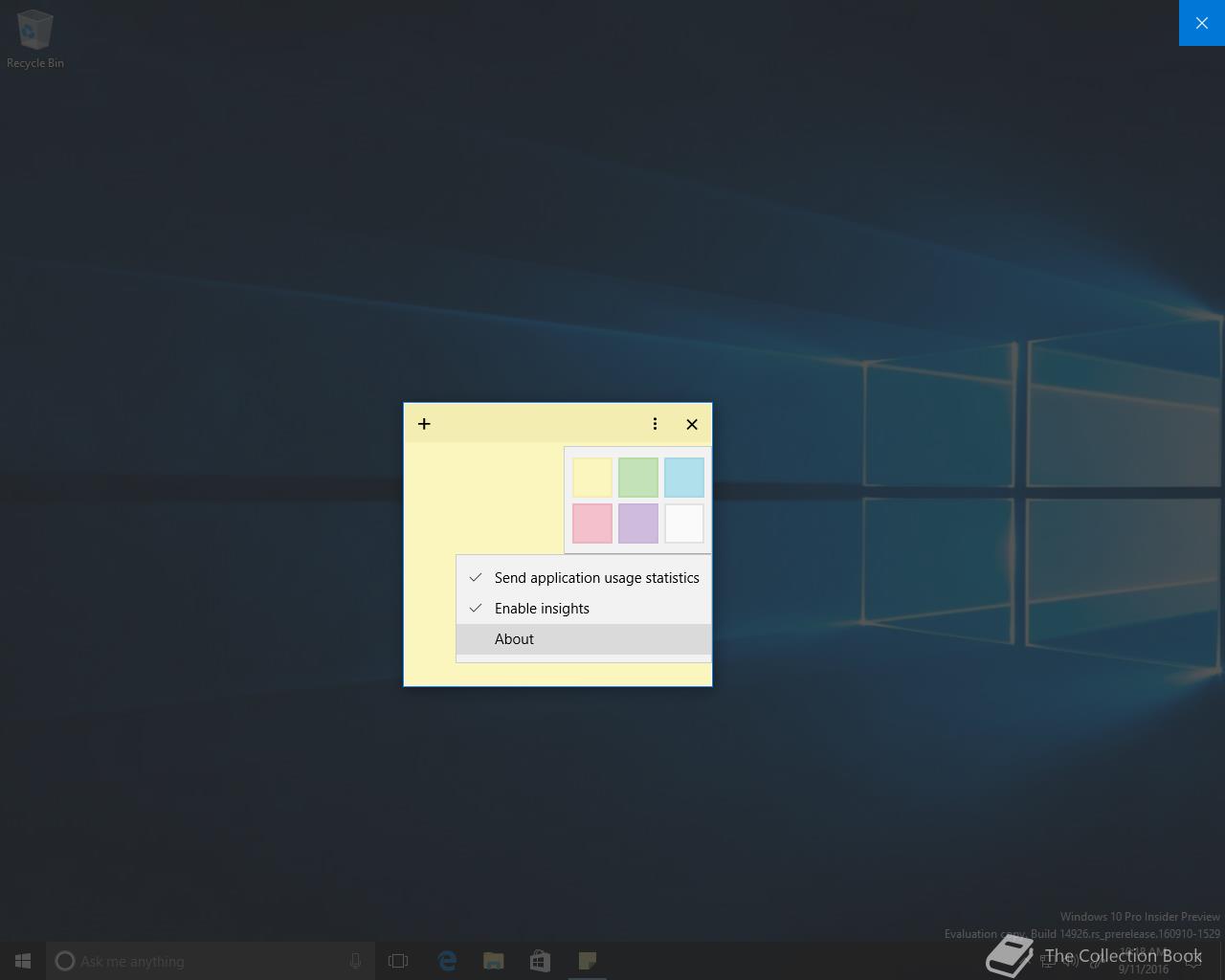
Task: Toggle Enable insights option
Action: (x=584, y=609)
